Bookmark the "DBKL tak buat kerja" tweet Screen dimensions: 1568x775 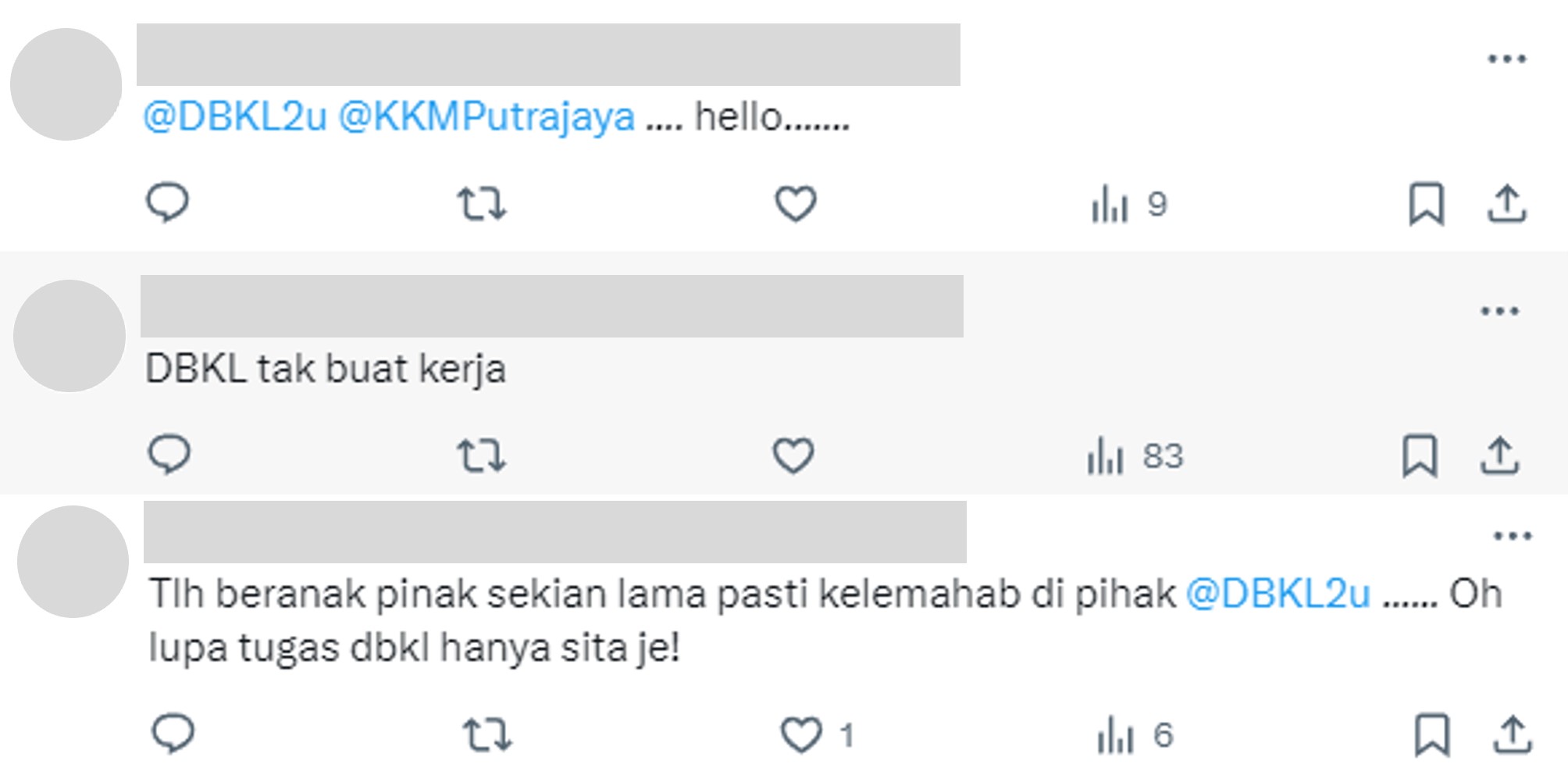pyautogui.click(x=1420, y=455)
